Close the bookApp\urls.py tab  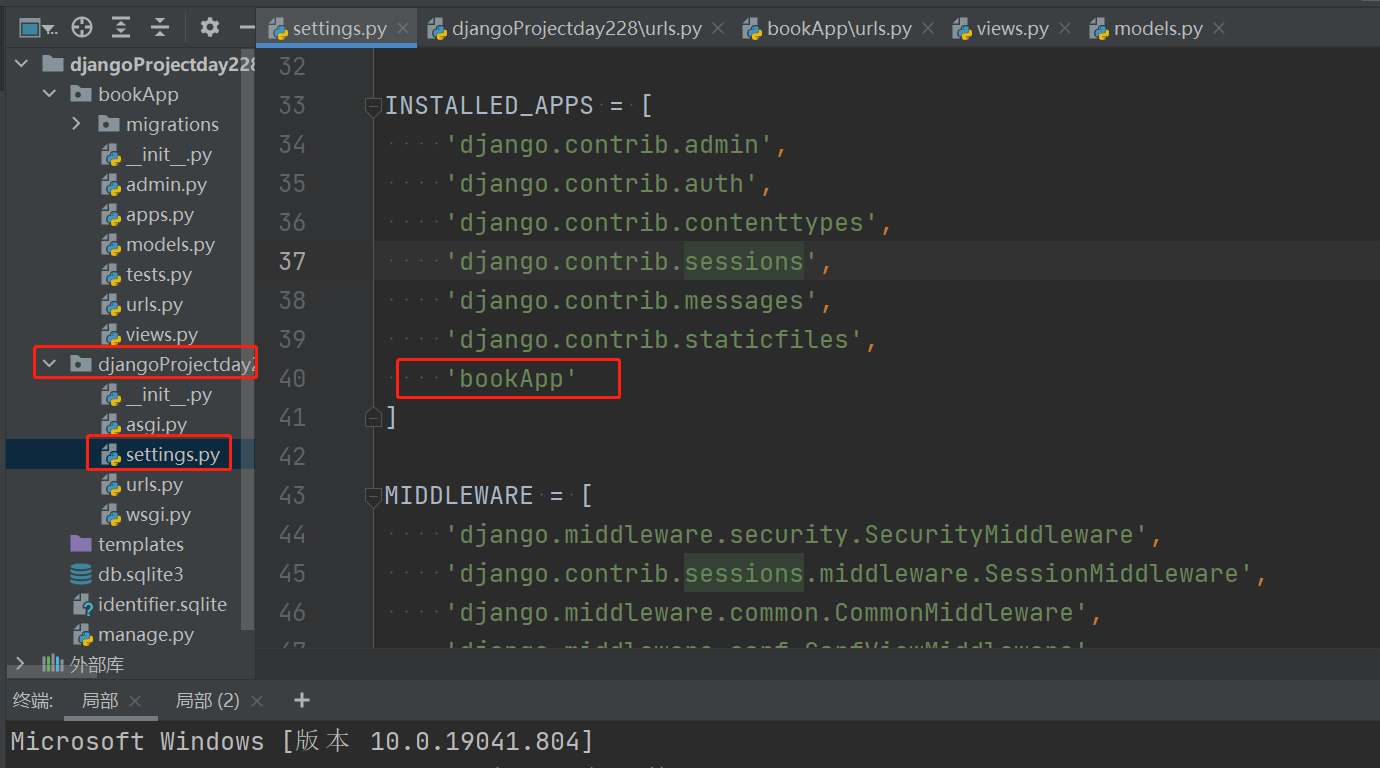(927, 29)
